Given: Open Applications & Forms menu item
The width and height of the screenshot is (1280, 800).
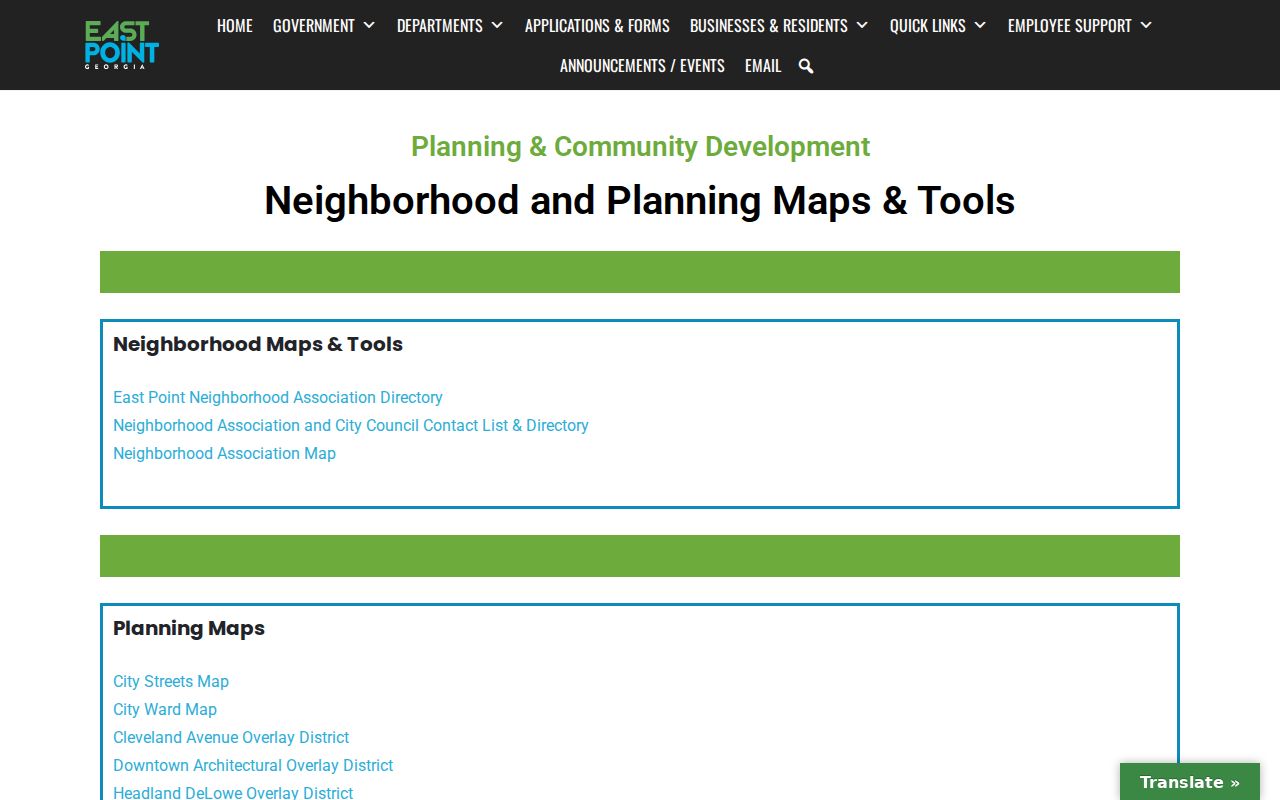Looking at the screenshot, I should coord(597,25).
